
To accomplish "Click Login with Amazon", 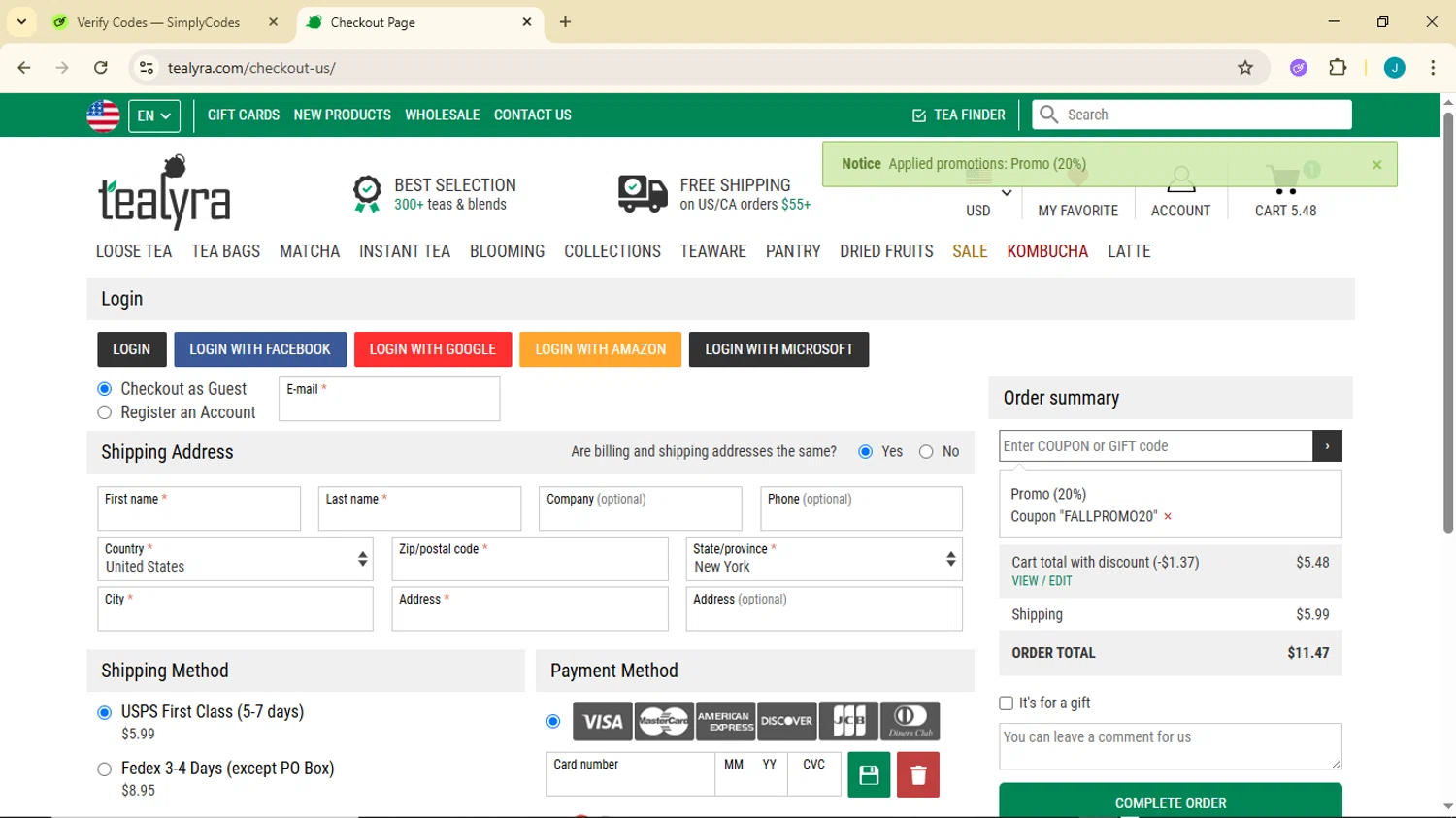I will click(601, 349).
